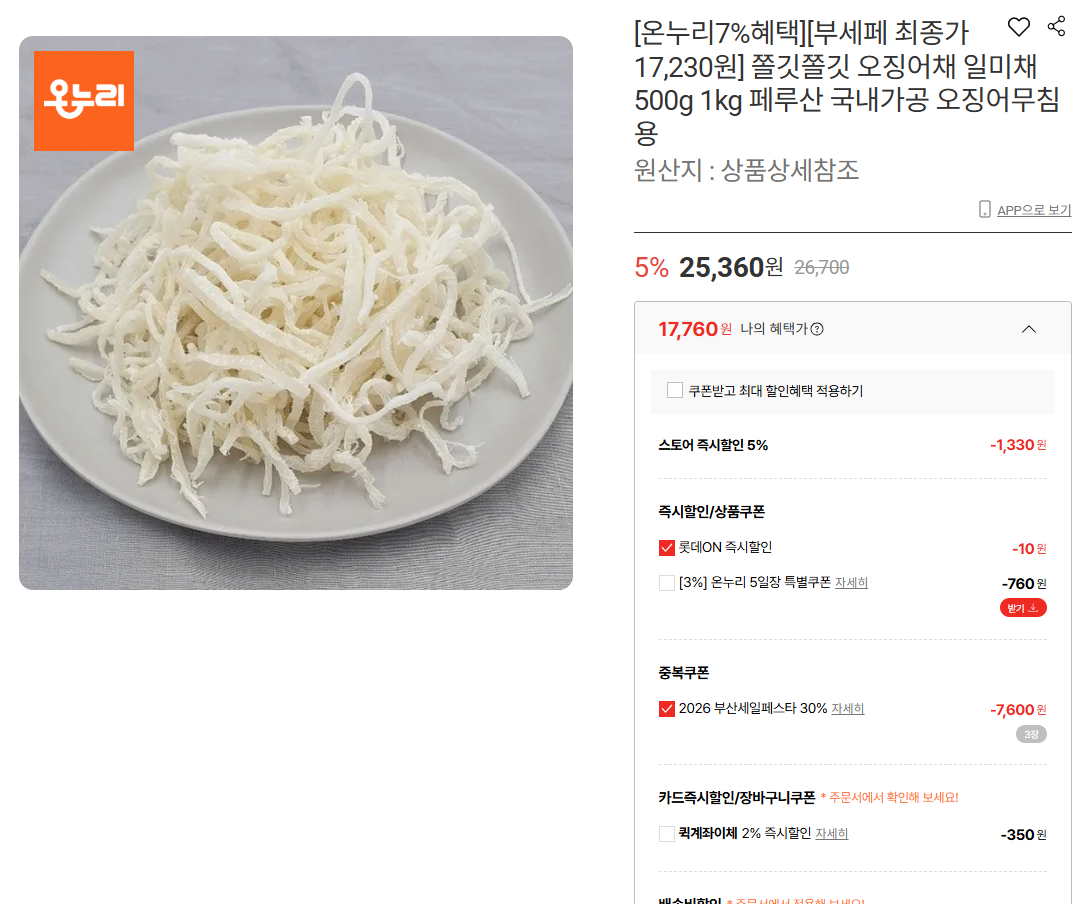Open the share icon options

tap(1056, 27)
